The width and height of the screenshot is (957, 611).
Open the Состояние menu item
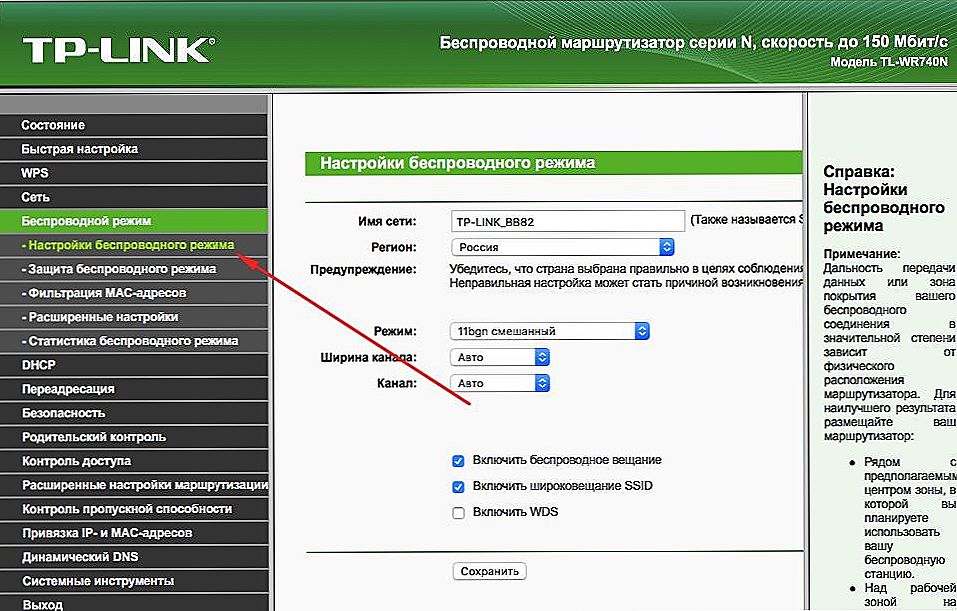pos(134,125)
